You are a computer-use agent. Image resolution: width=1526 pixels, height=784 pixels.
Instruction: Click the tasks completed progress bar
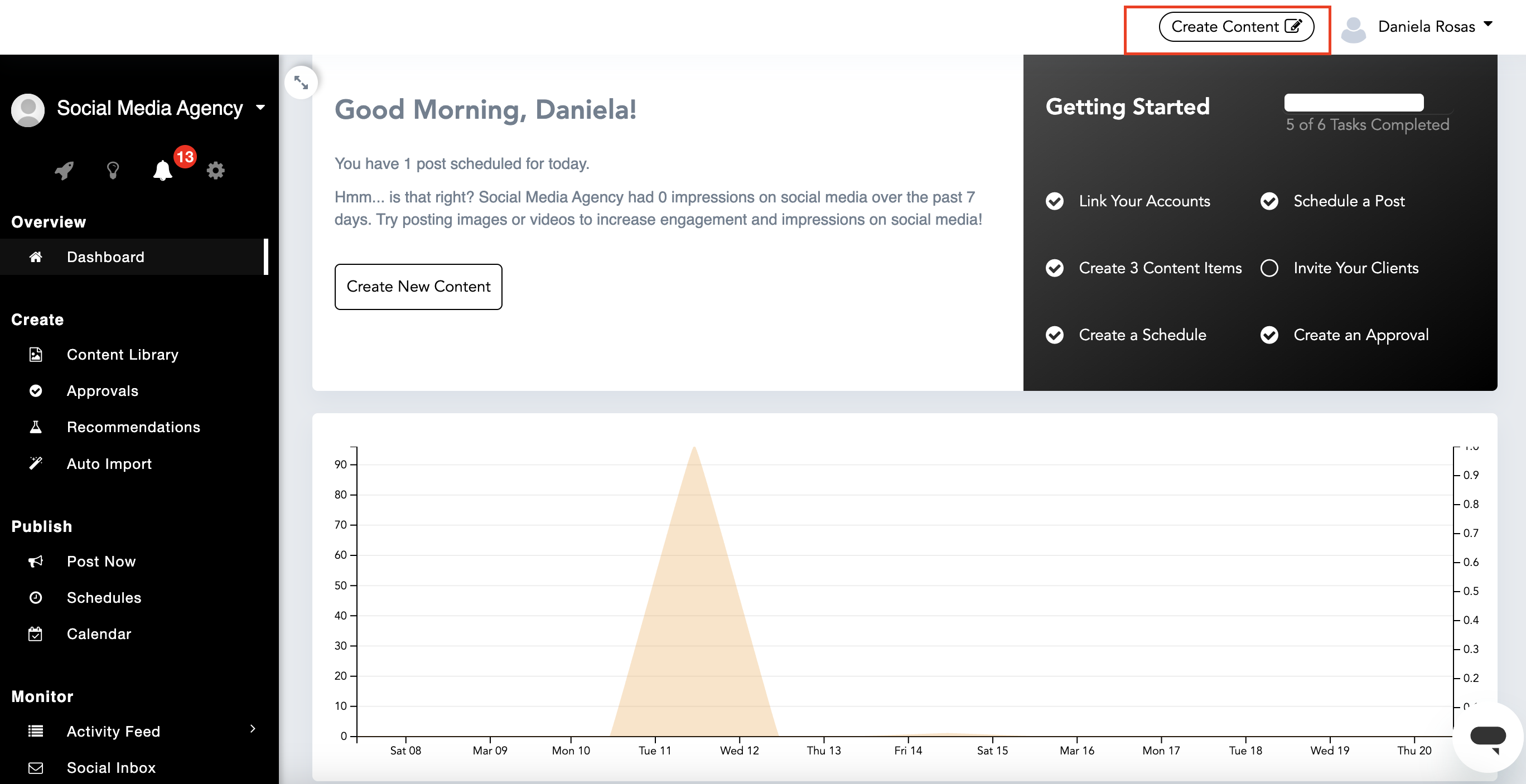(x=1354, y=103)
